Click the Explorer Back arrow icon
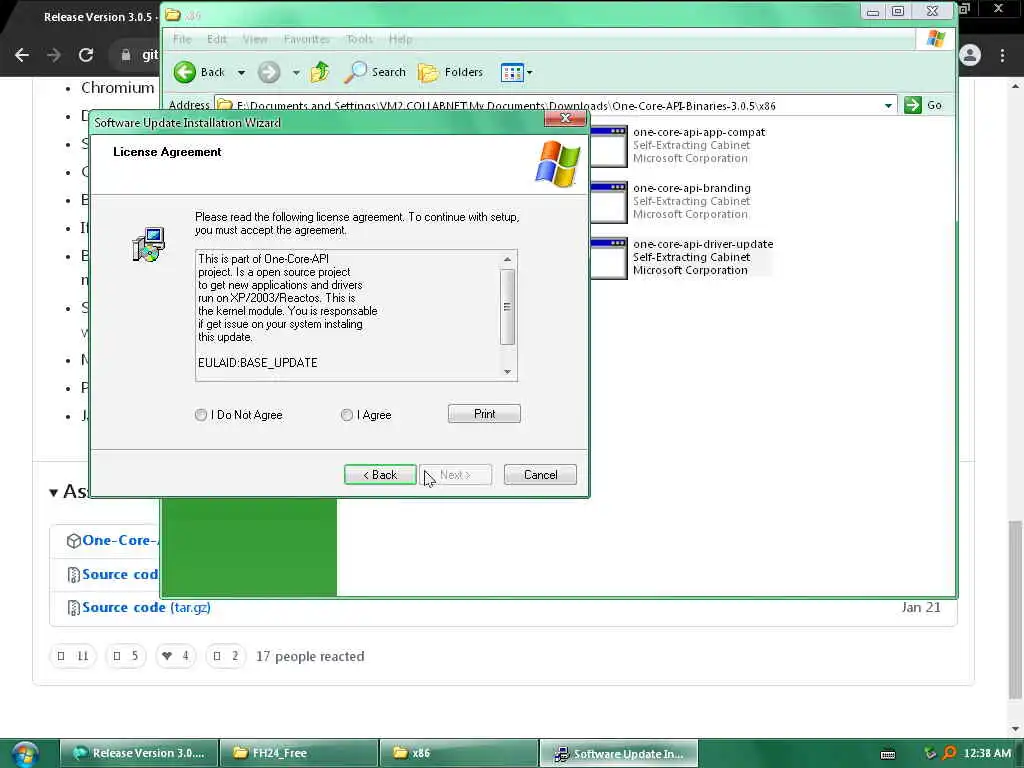 (185, 72)
